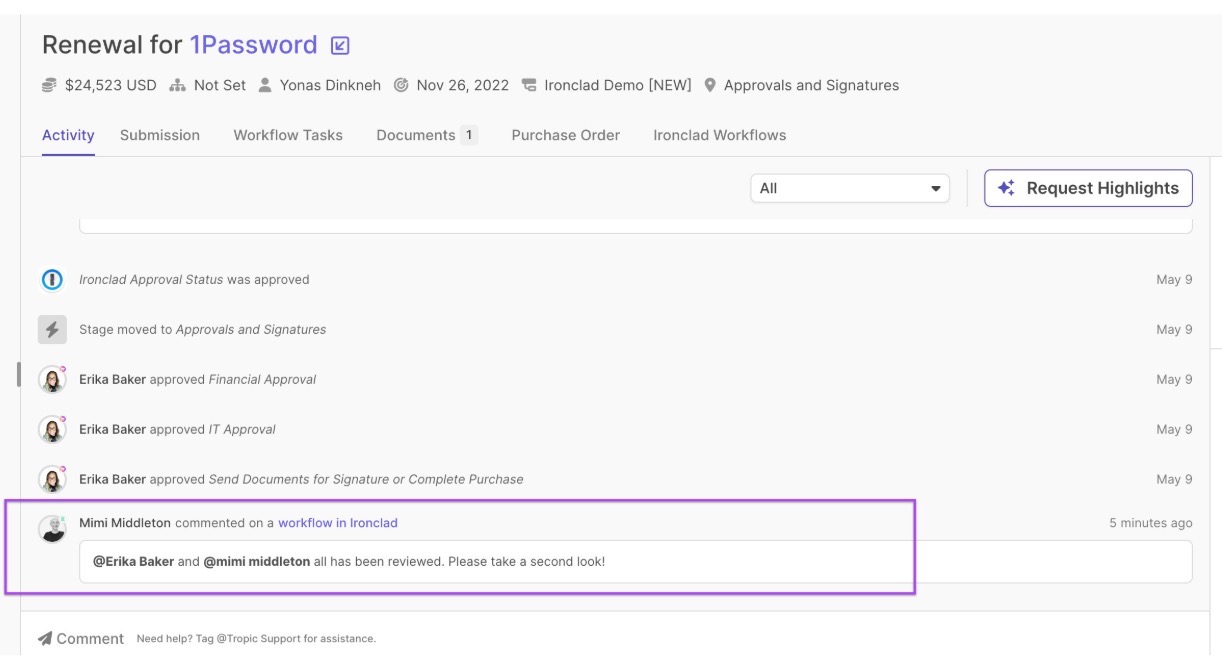Screen dimensions: 1222x660
Task: Click the comment text box with review message
Action: point(636,562)
